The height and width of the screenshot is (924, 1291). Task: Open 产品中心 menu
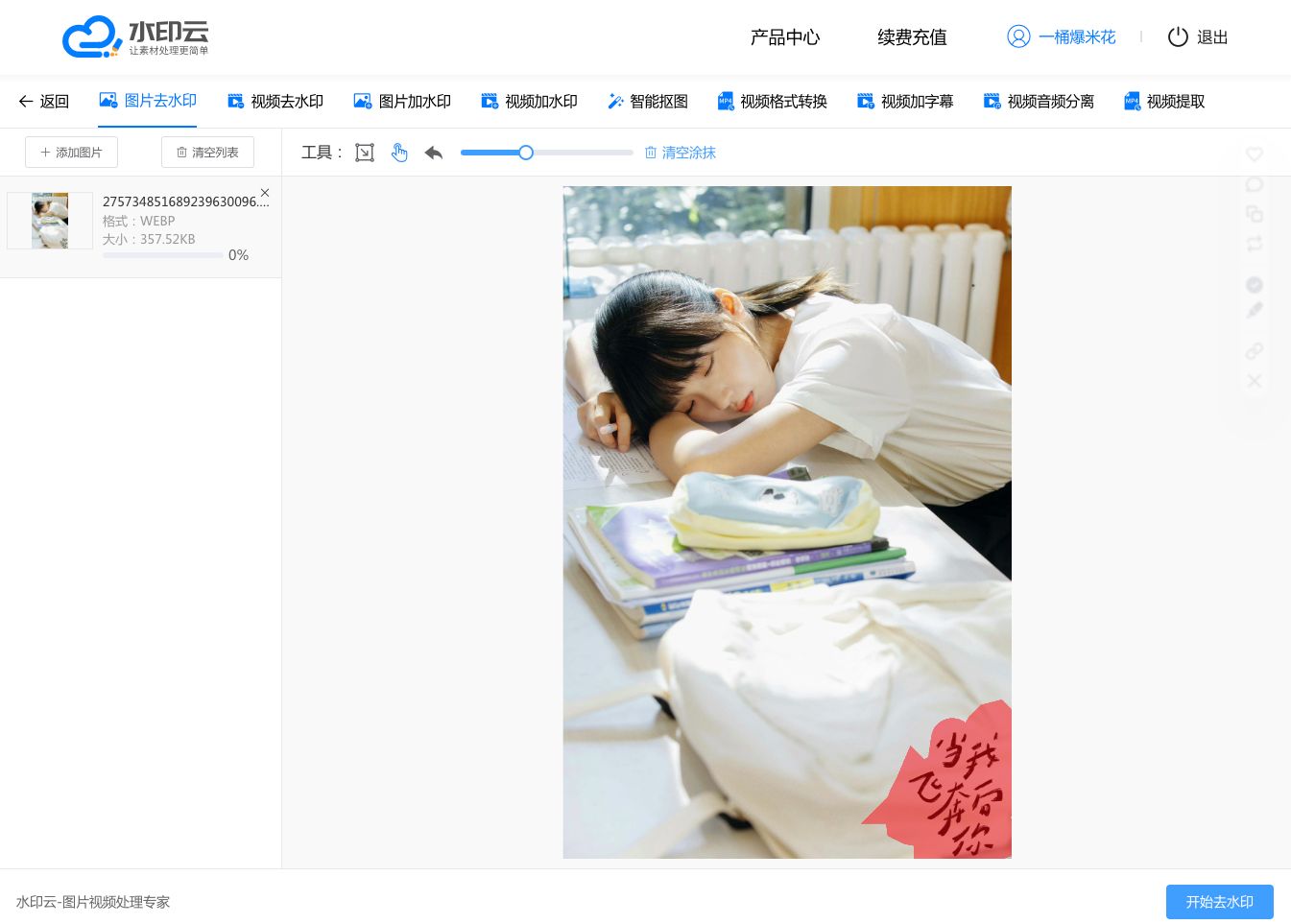[785, 37]
